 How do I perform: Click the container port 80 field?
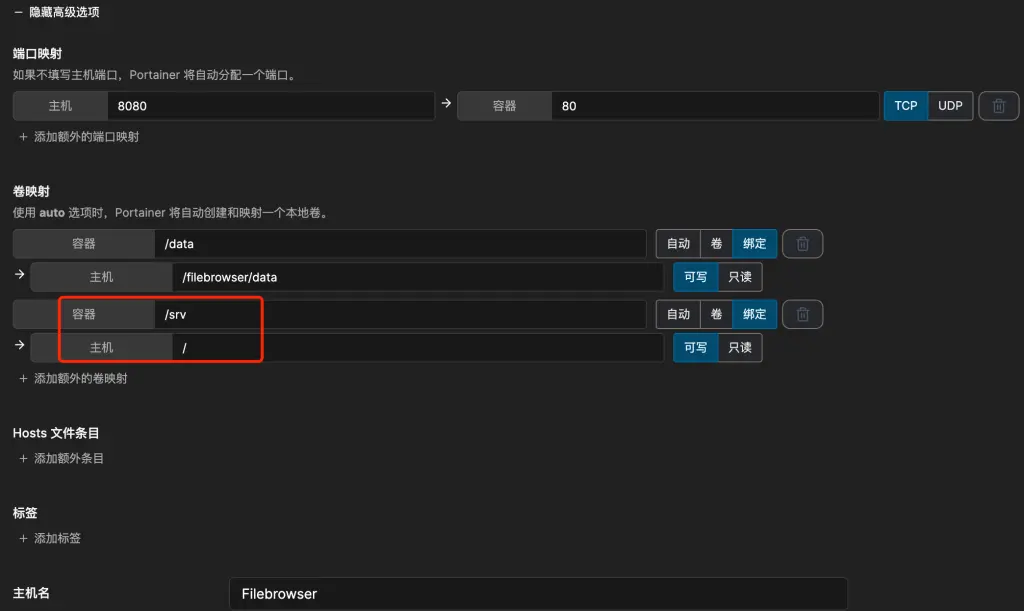click(714, 106)
